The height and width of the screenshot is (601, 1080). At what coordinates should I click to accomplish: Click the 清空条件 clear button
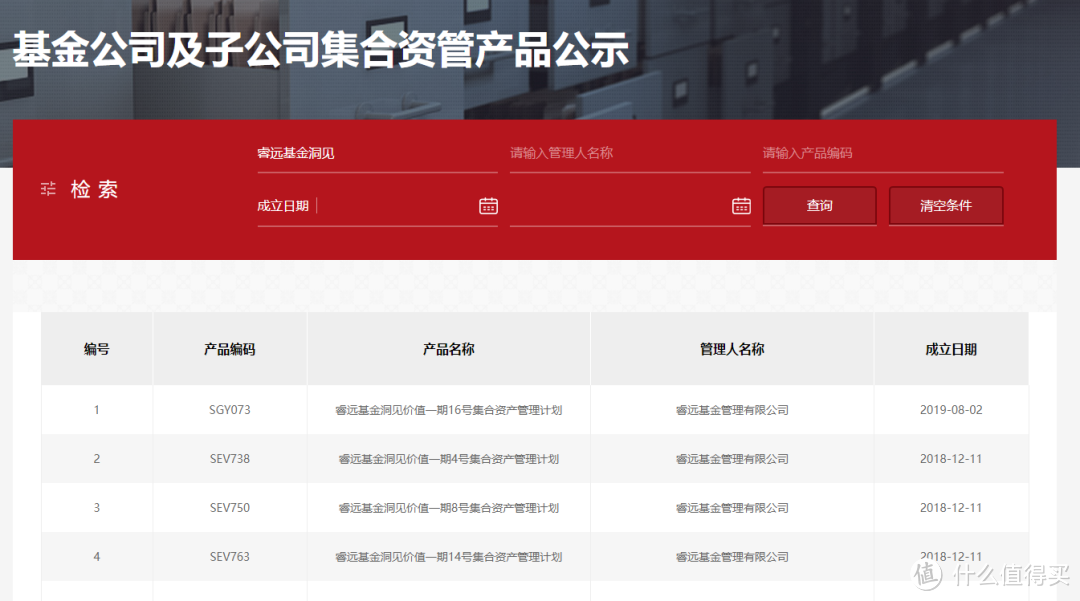[946, 206]
